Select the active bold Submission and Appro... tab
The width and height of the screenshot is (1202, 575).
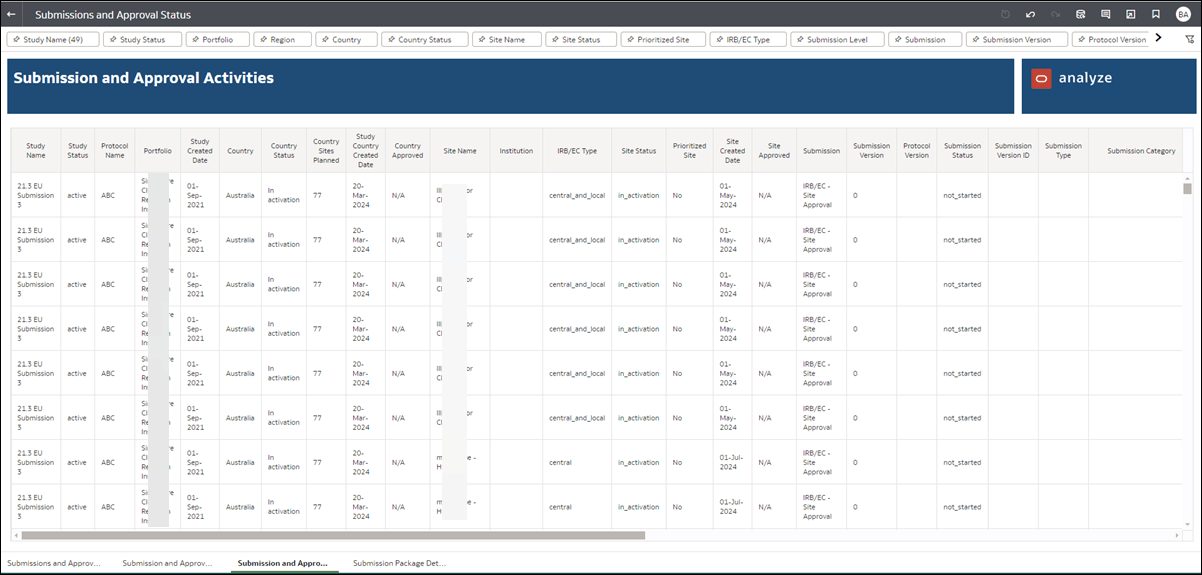point(283,563)
